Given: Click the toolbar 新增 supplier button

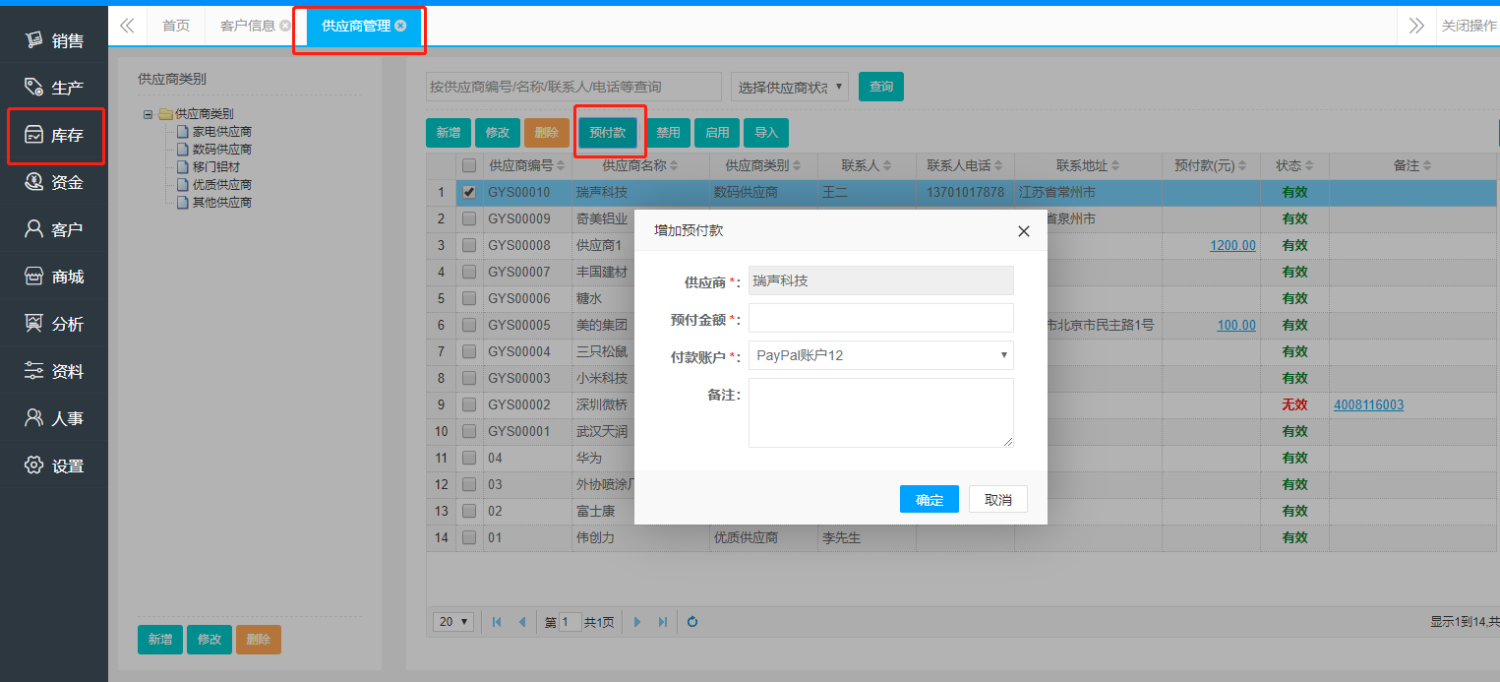Looking at the screenshot, I should (x=448, y=133).
